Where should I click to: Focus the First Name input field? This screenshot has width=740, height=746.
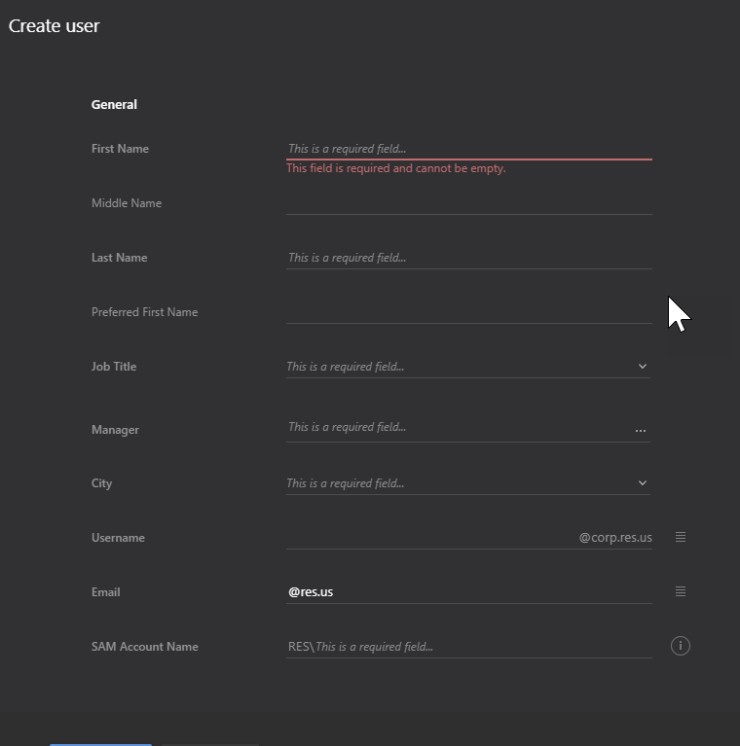468,149
